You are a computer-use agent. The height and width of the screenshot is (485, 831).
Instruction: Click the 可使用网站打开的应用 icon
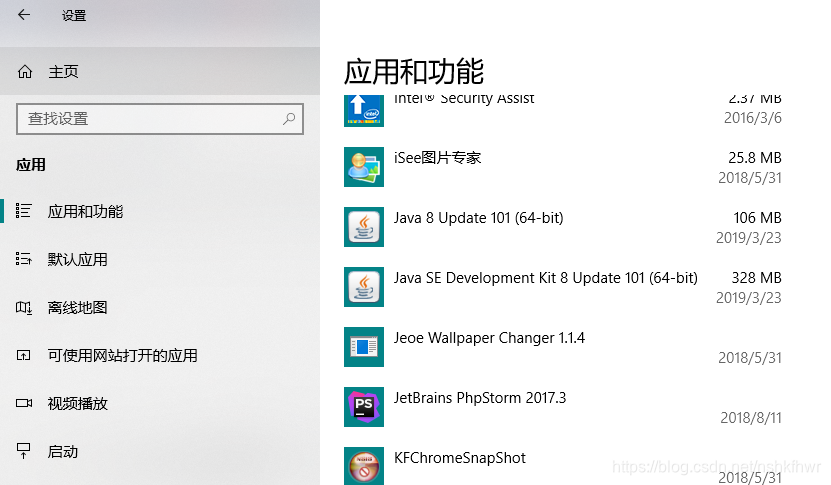click(x=23, y=355)
